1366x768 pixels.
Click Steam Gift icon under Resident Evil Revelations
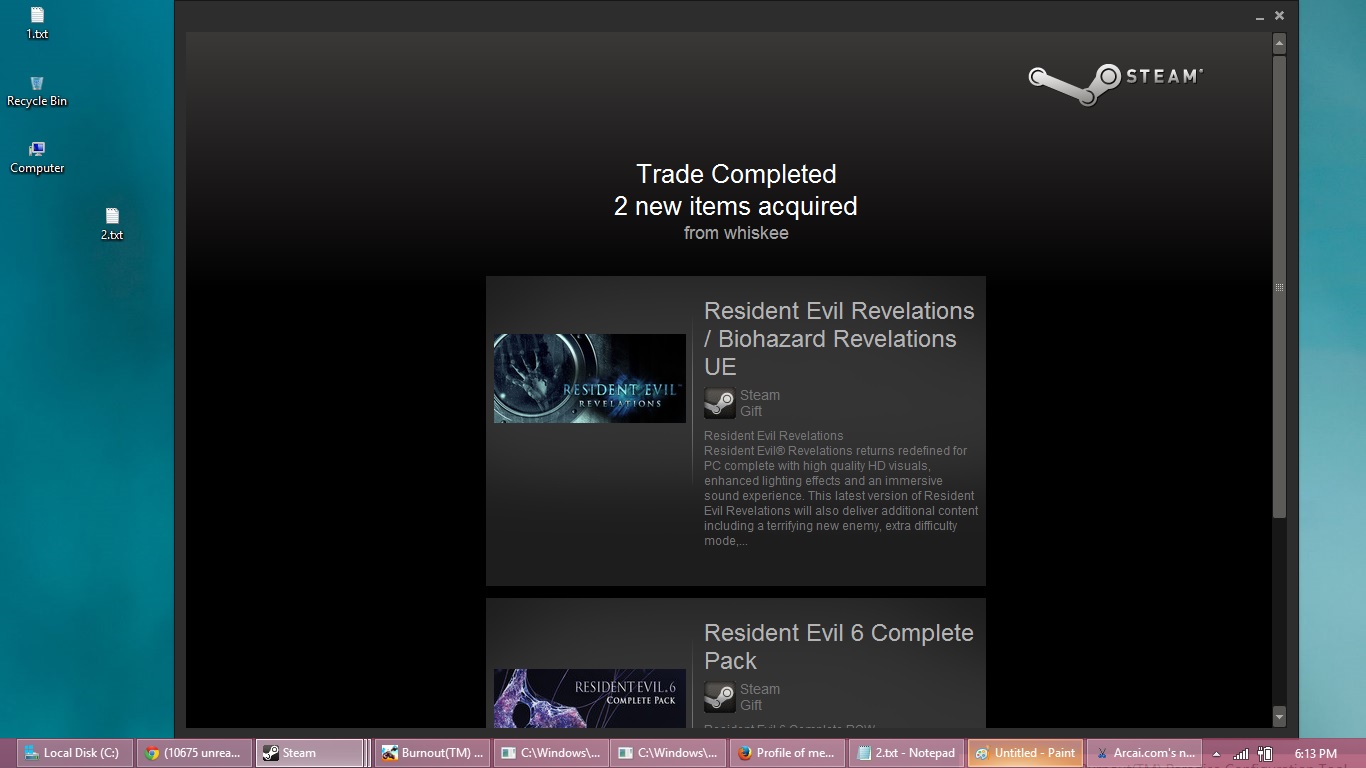tap(719, 403)
